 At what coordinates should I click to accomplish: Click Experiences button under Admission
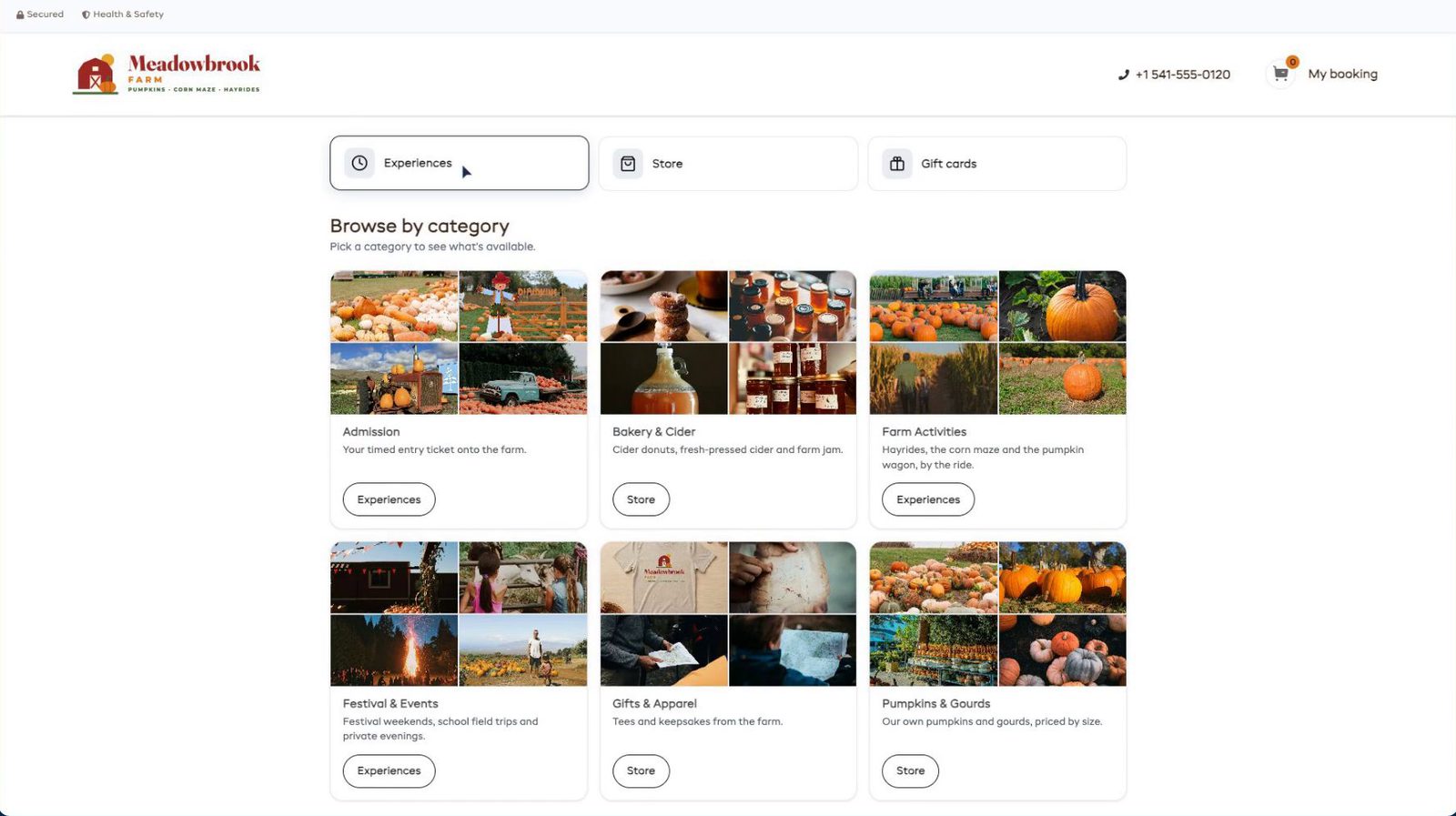tap(389, 499)
